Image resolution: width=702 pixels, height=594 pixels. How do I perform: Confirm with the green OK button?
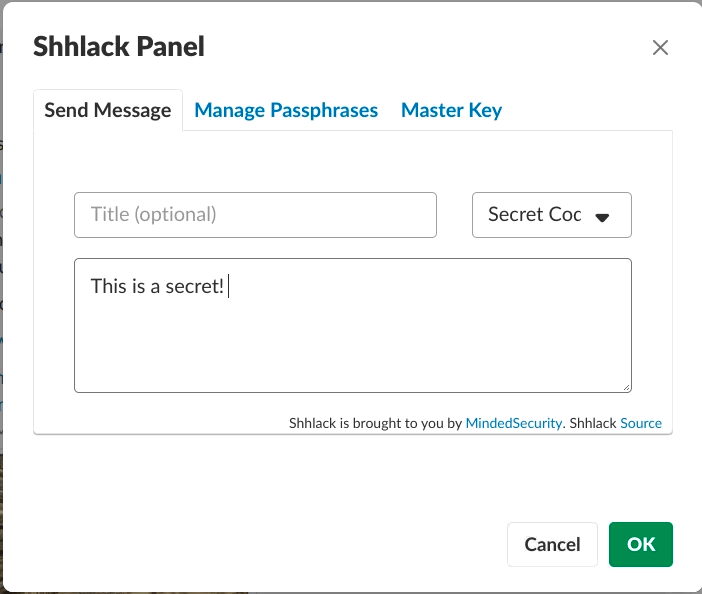(x=640, y=544)
